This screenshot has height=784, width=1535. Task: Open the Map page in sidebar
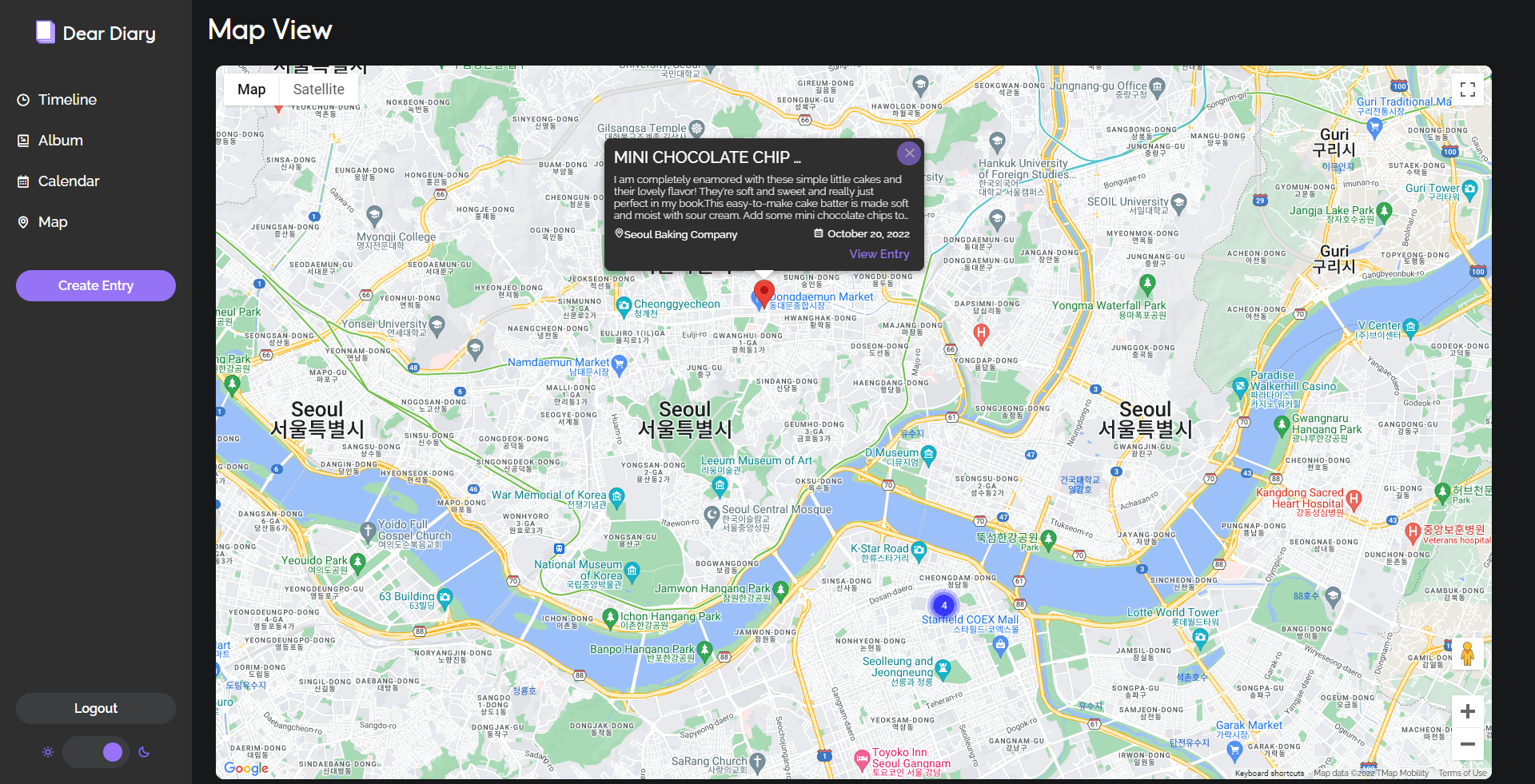coord(42,221)
